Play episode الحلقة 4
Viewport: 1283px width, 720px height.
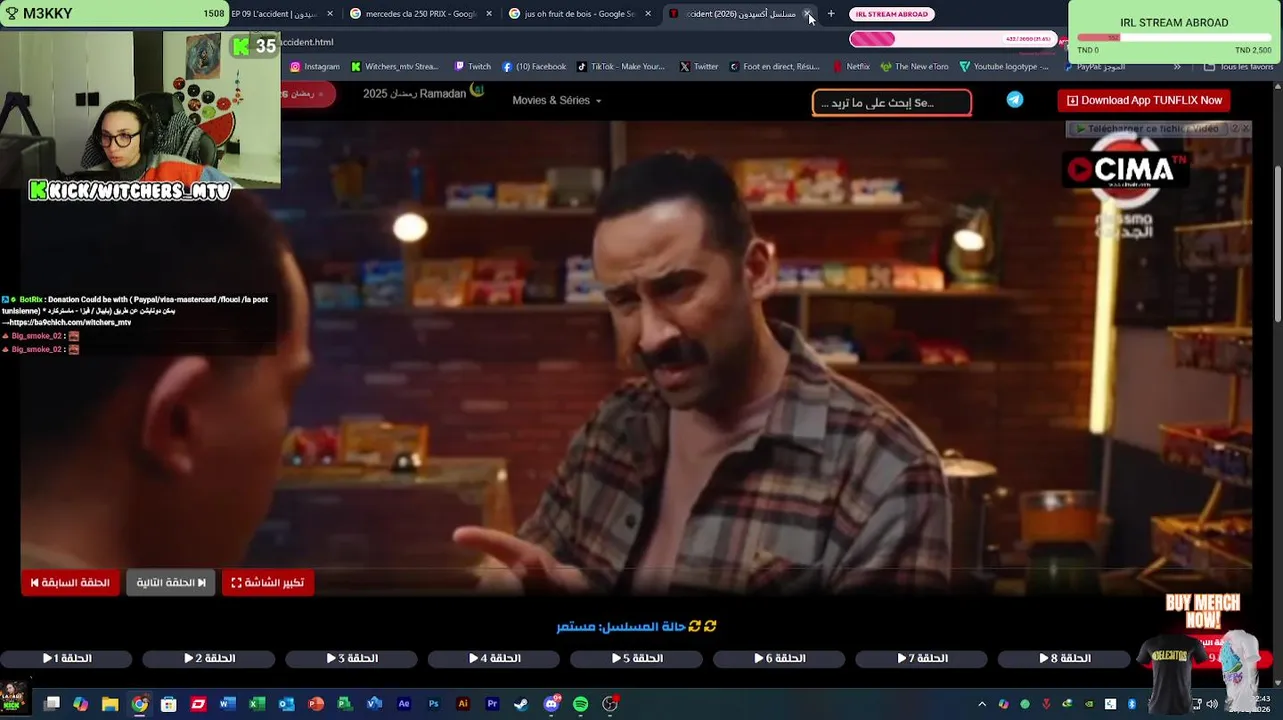494,658
